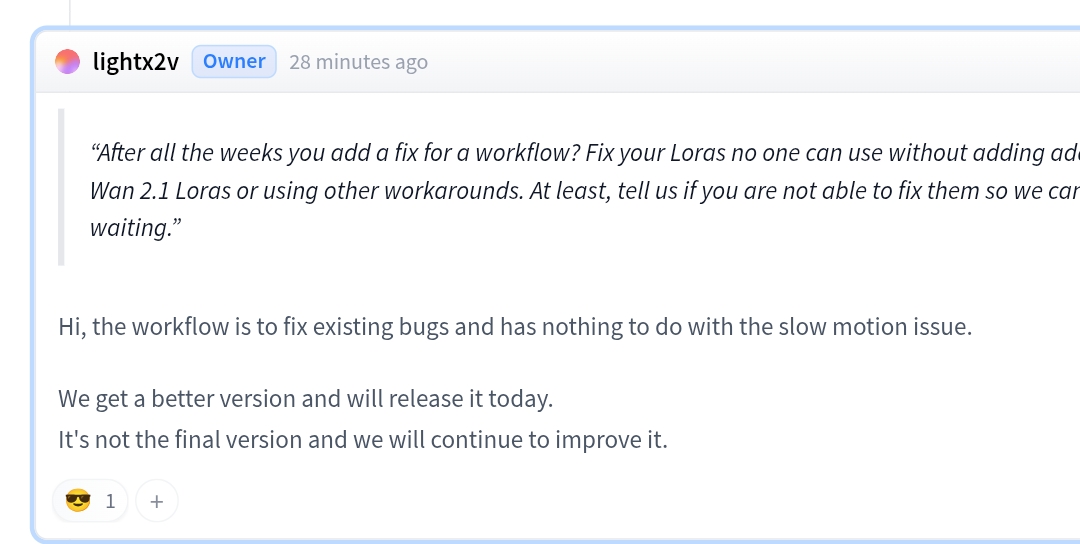Toggle the sunglasses emoji reaction

click(x=78, y=501)
